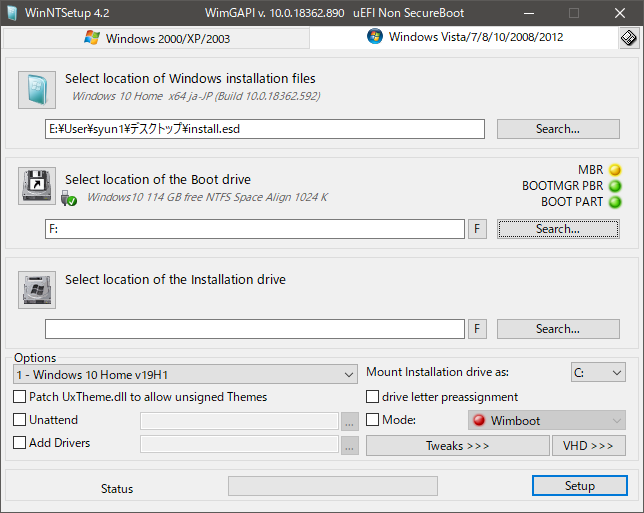Click the 'Mount Installation drive as:' label
The height and width of the screenshot is (513, 644).
click(437, 372)
